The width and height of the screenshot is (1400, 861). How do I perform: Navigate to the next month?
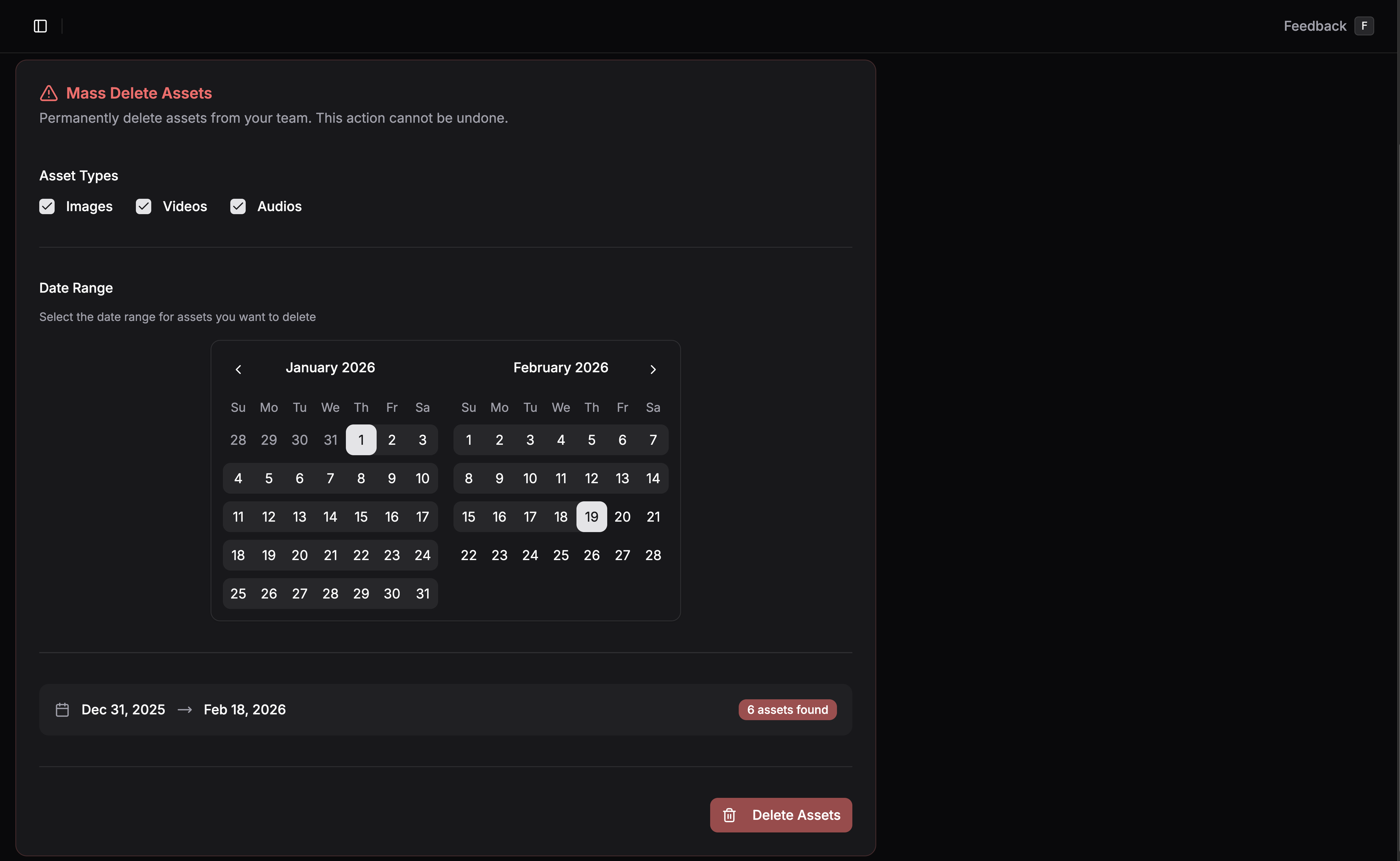(x=653, y=369)
